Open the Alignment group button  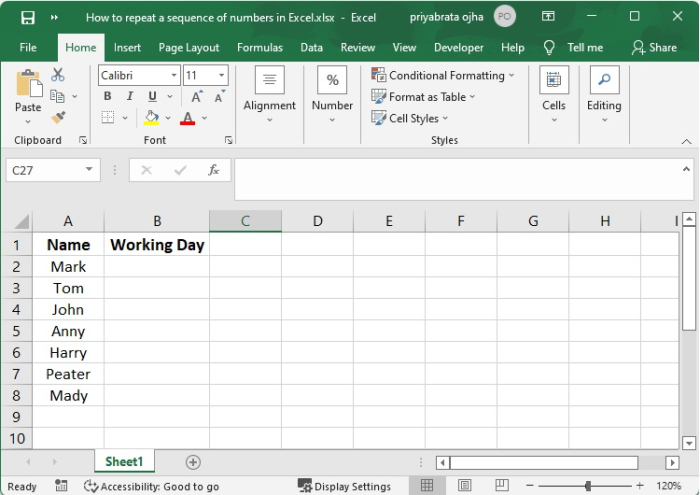[x=269, y=95]
